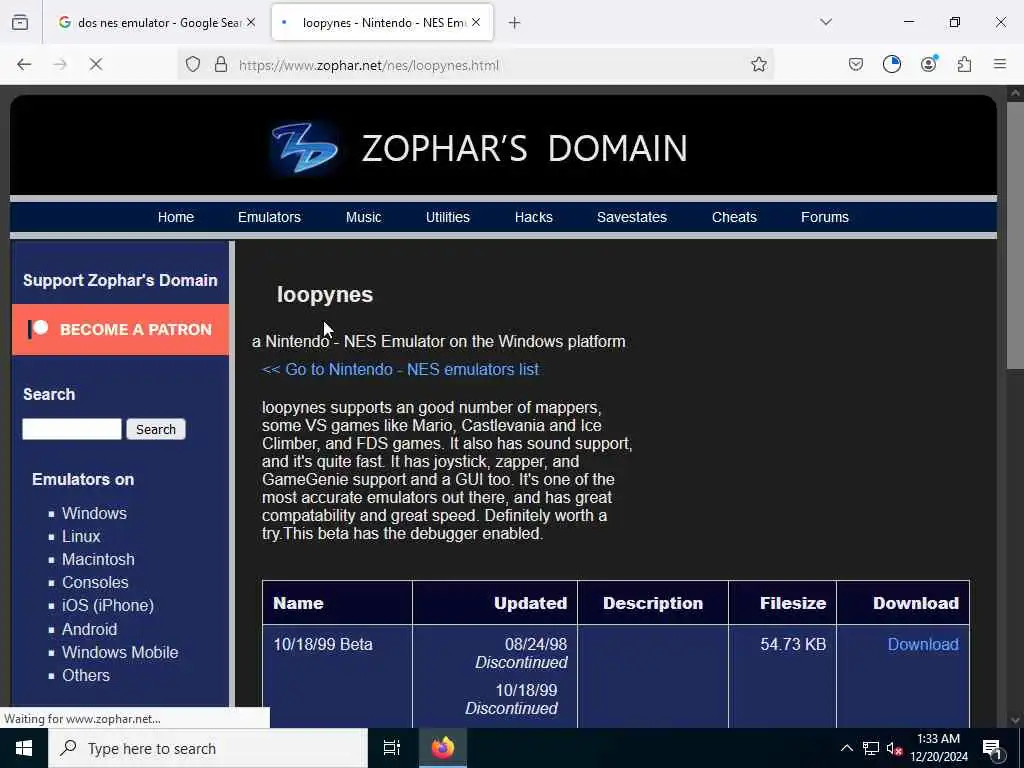1024x768 pixels.
Task: Open the Forums menu item
Action: [x=825, y=217]
